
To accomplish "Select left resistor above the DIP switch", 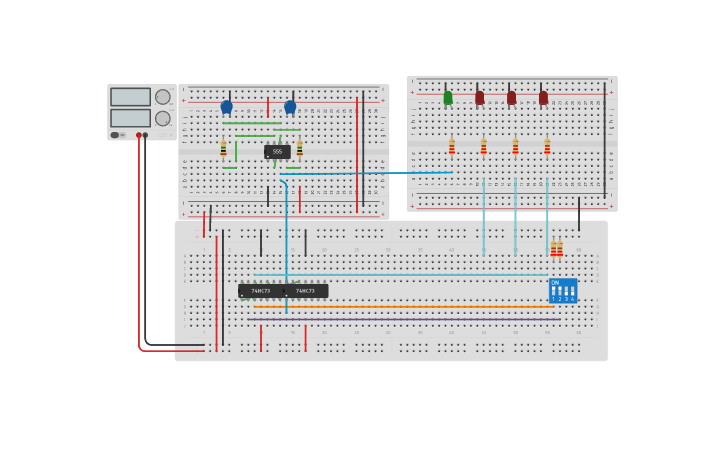I will [x=553, y=249].
